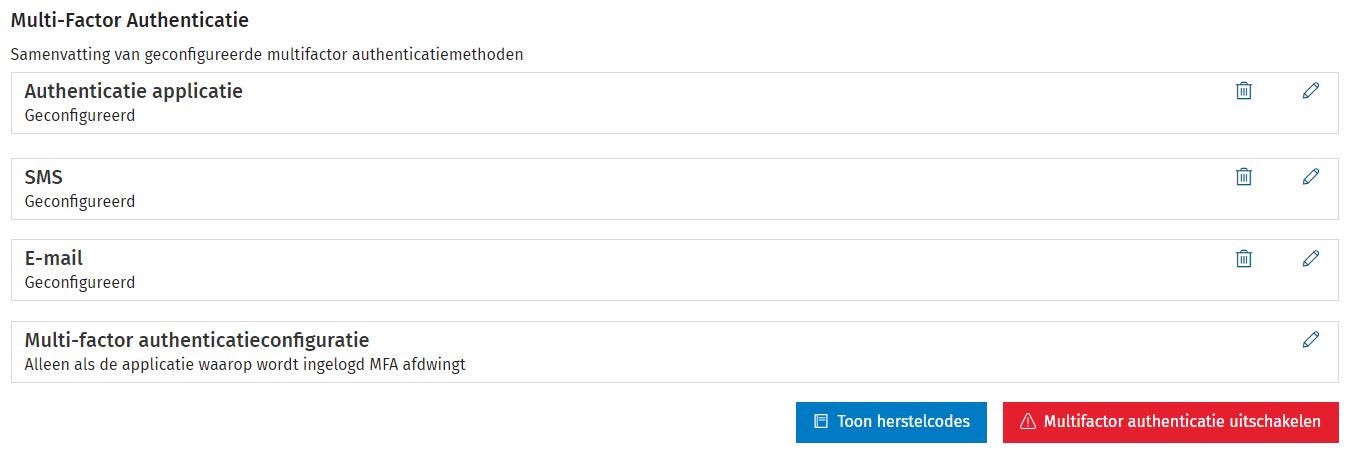Screen dimensions: 1349x455
Task: Click the 'Alleen als de applicatie' description
Action: [x=245, y=364]
